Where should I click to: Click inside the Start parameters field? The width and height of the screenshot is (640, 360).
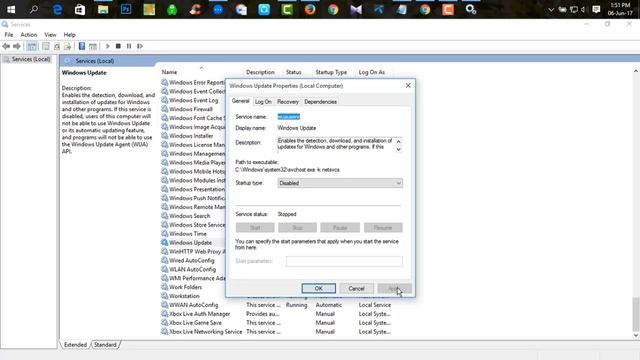pyautogui.click(x=344, y=261)
